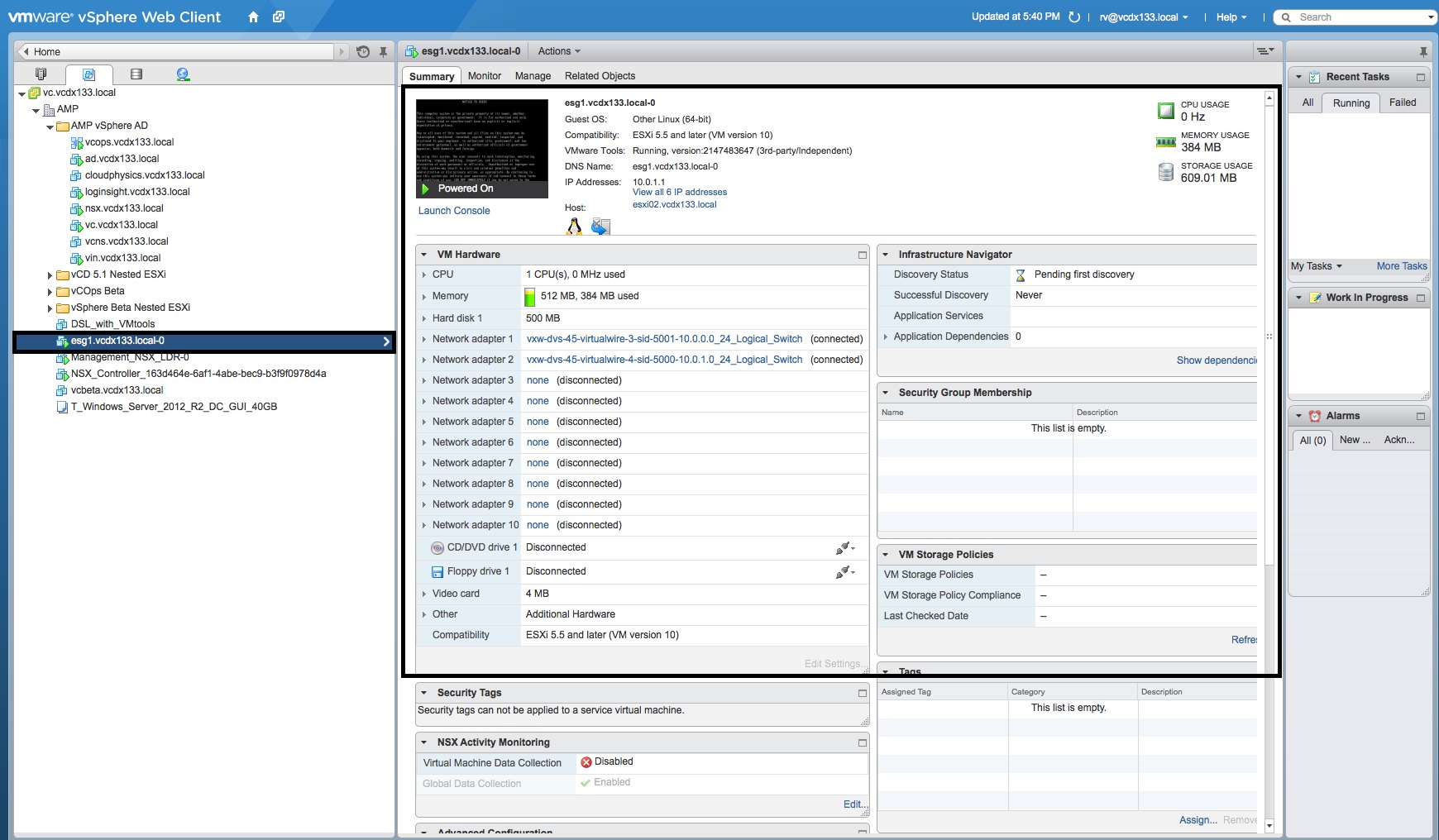Click the navigator history icon
1439x840 pixels.
[x=363, y=51]
